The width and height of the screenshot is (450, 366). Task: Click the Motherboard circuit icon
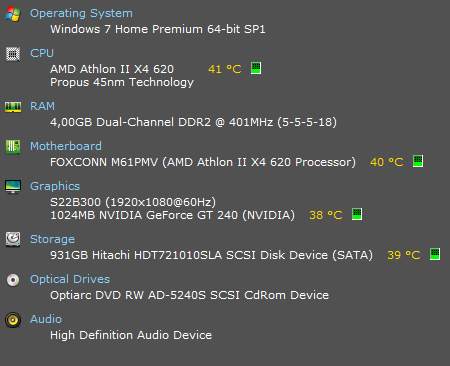tap(13, 147)
